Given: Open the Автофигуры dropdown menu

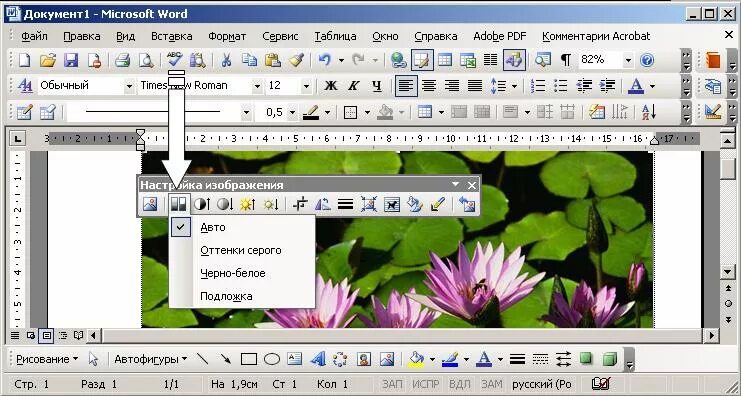Looking at the screenshot, I should coord(150,359).
